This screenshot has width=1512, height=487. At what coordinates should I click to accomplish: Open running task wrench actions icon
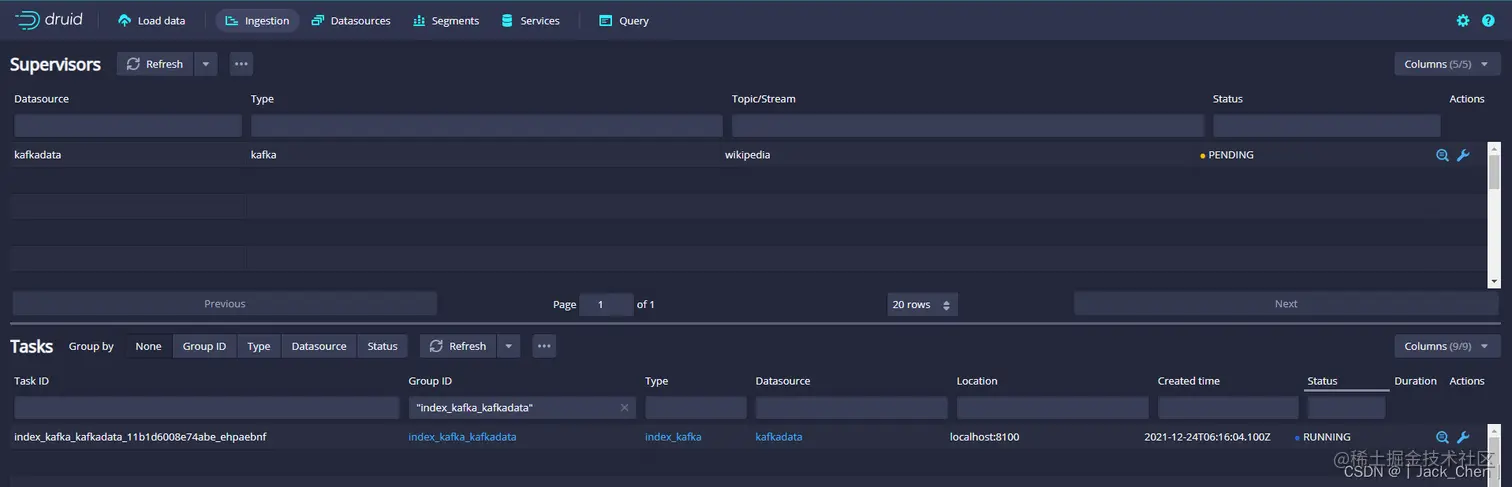[1463, 437]
